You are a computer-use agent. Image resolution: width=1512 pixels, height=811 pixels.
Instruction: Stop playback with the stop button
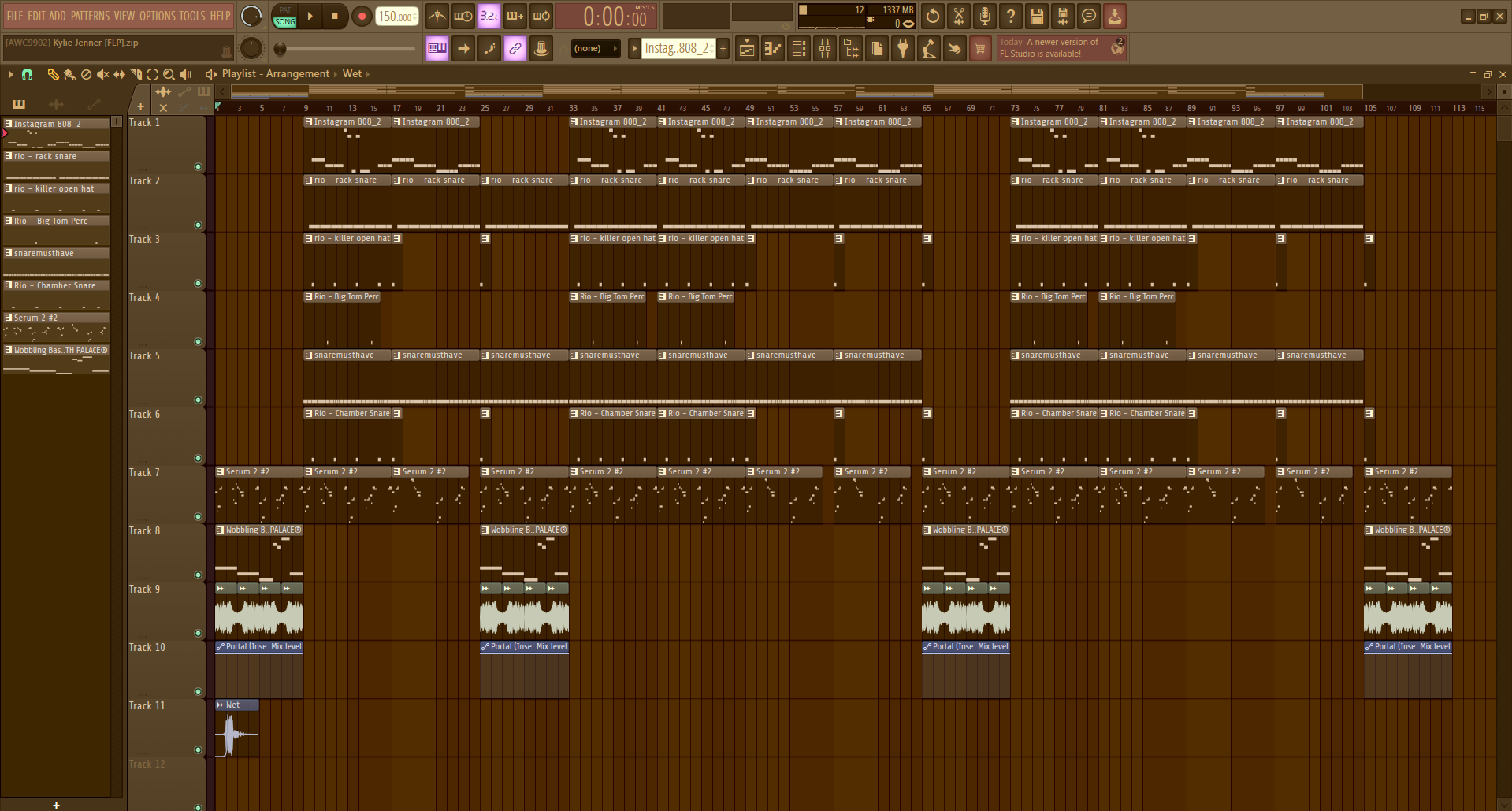coord(334,16)
